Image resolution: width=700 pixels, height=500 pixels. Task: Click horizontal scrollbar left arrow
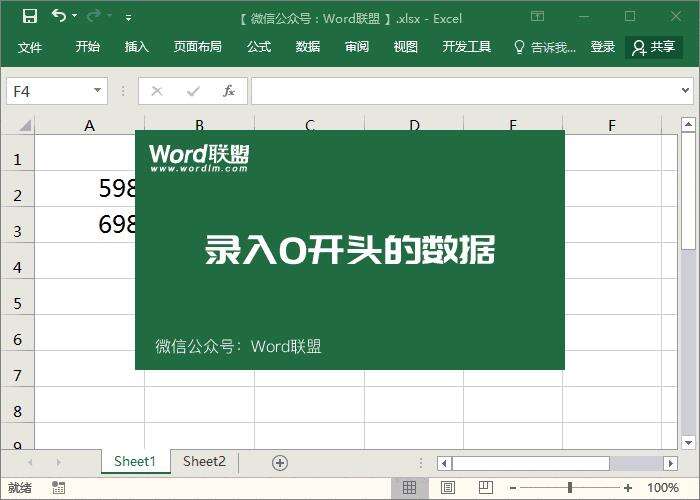click(444, 463)
